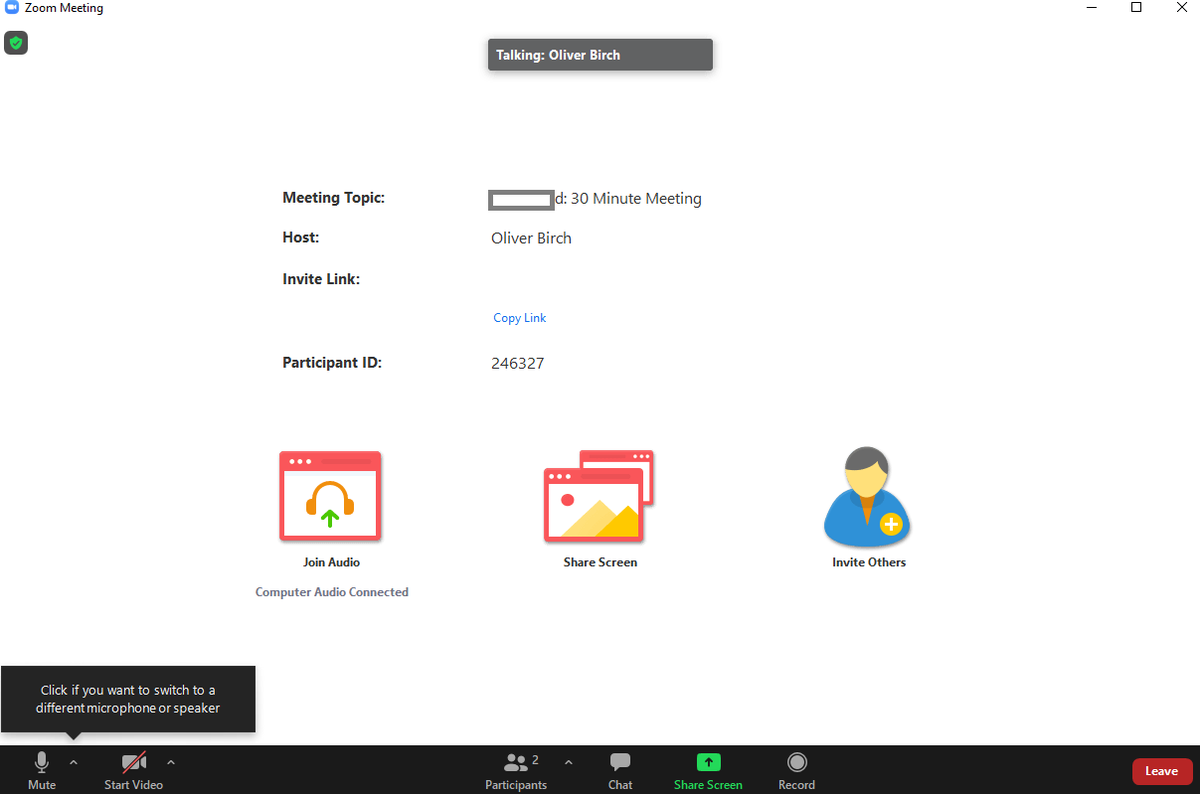Click the '30 Minute Meeting' topic text

[x=636, y=199]
